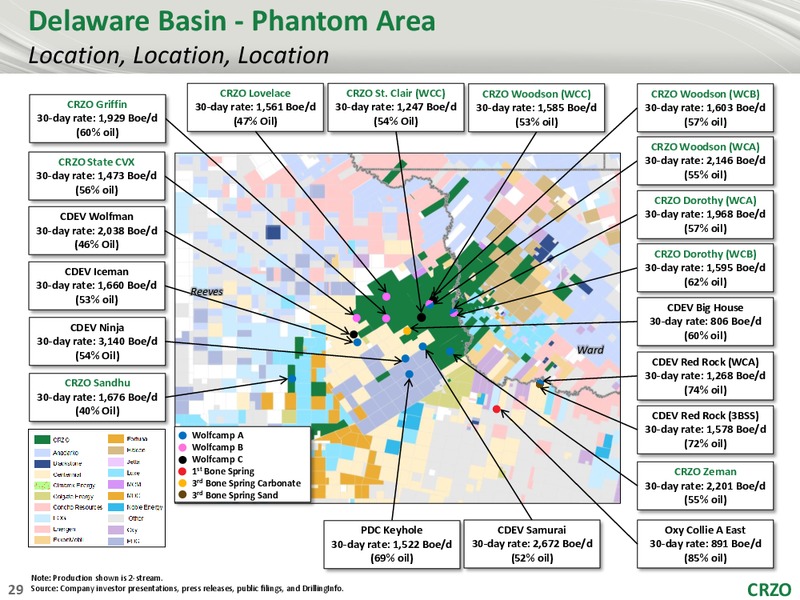This screenshot has width=800, height=600.
Task: Click the CRZO Griffin callout box
Action: (x=97, y=118)
